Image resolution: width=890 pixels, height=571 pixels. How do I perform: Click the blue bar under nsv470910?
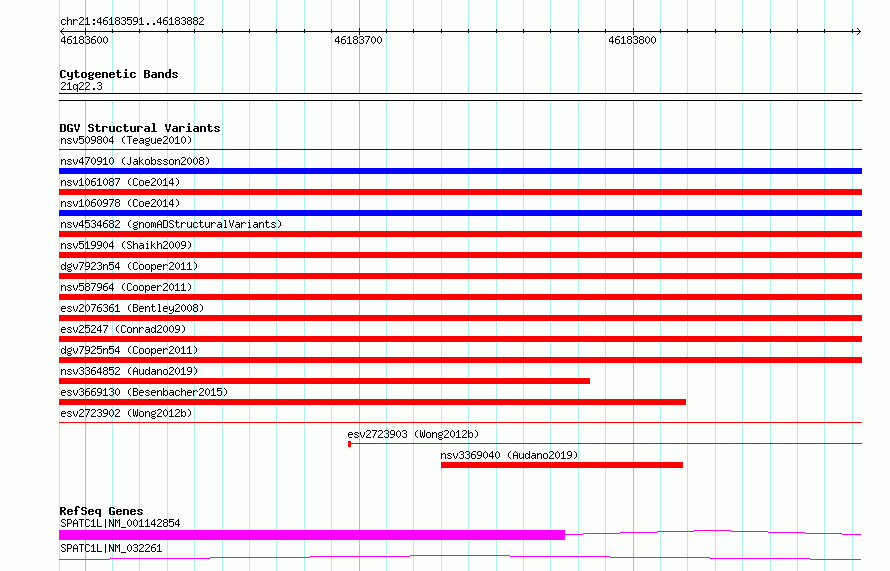pos(460,171)
